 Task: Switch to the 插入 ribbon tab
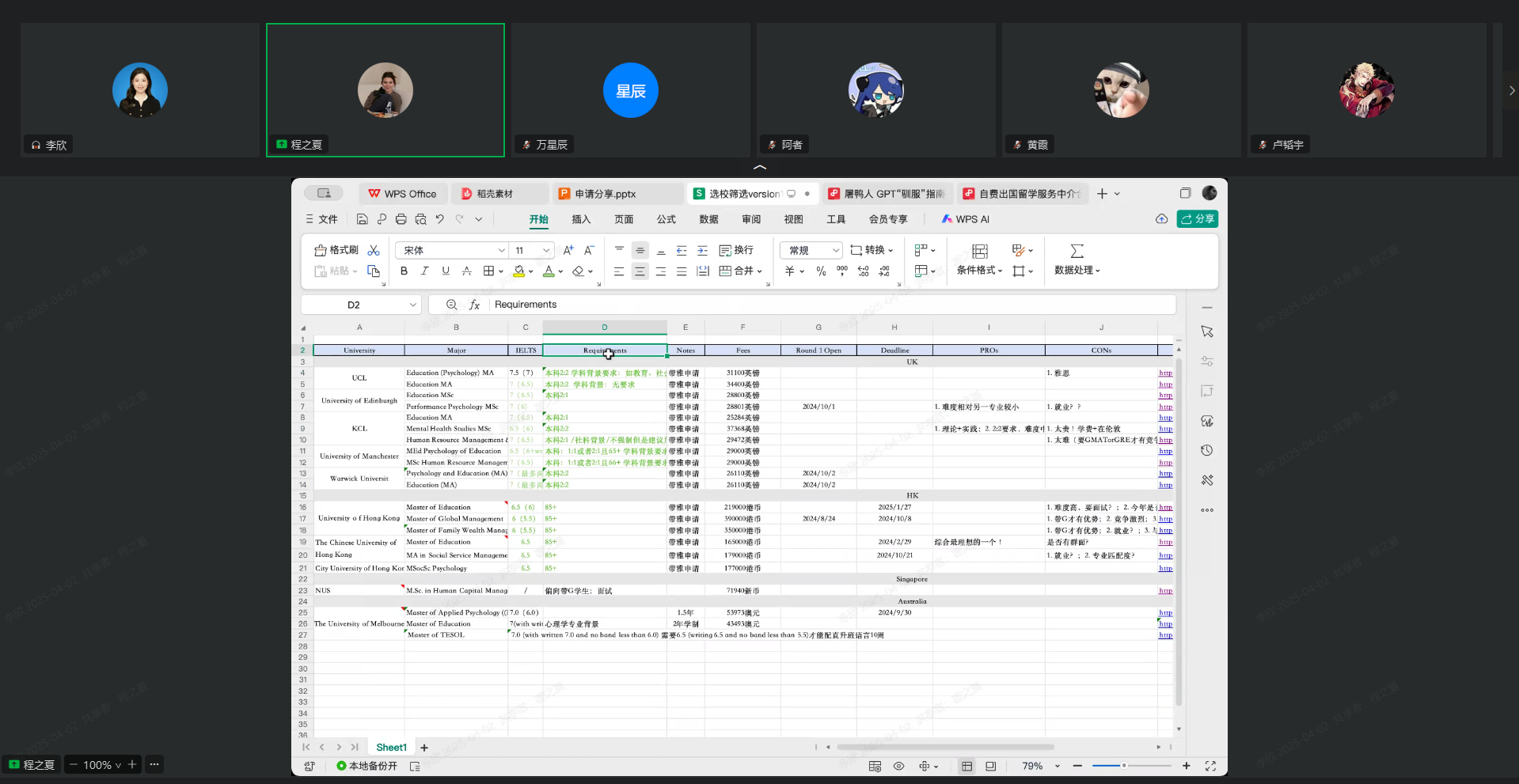click(x=581, y=219)
